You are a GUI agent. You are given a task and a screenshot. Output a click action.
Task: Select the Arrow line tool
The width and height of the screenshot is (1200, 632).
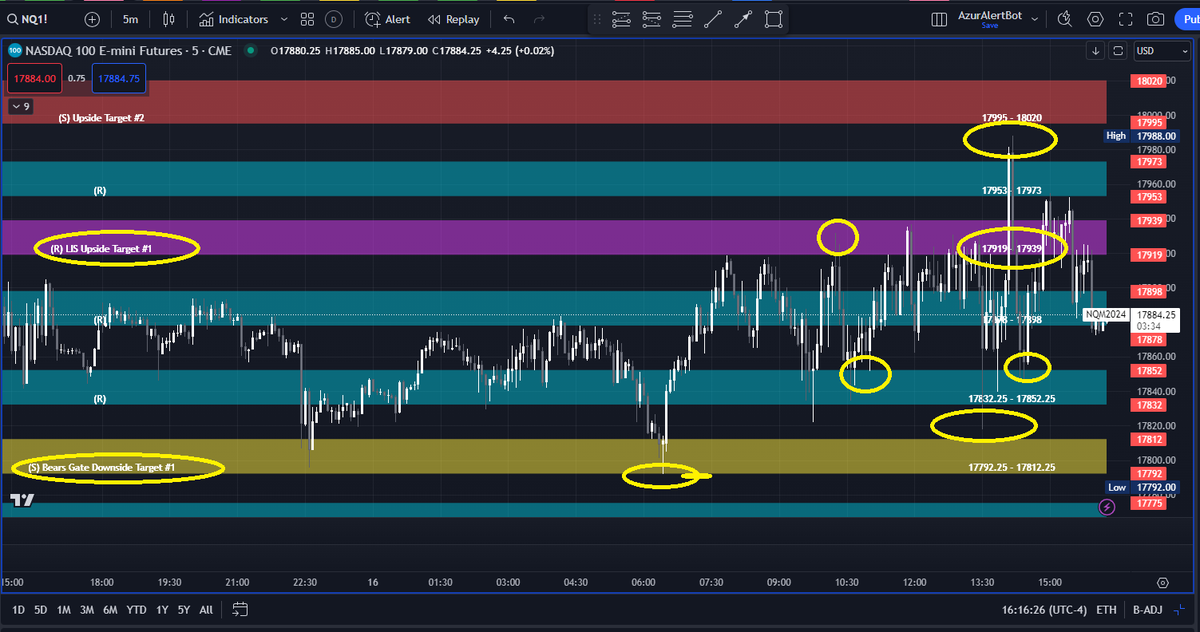pos(743,19)
